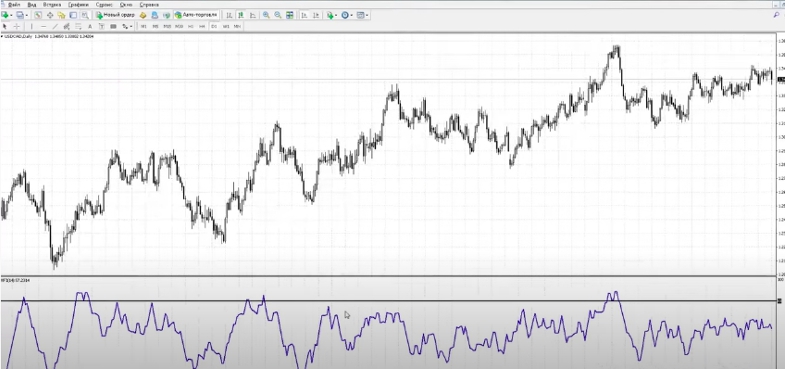Tile chart windows using the grid icon
Screen dimensions: 785x369
pyautogui.click(x=289, y=16)
